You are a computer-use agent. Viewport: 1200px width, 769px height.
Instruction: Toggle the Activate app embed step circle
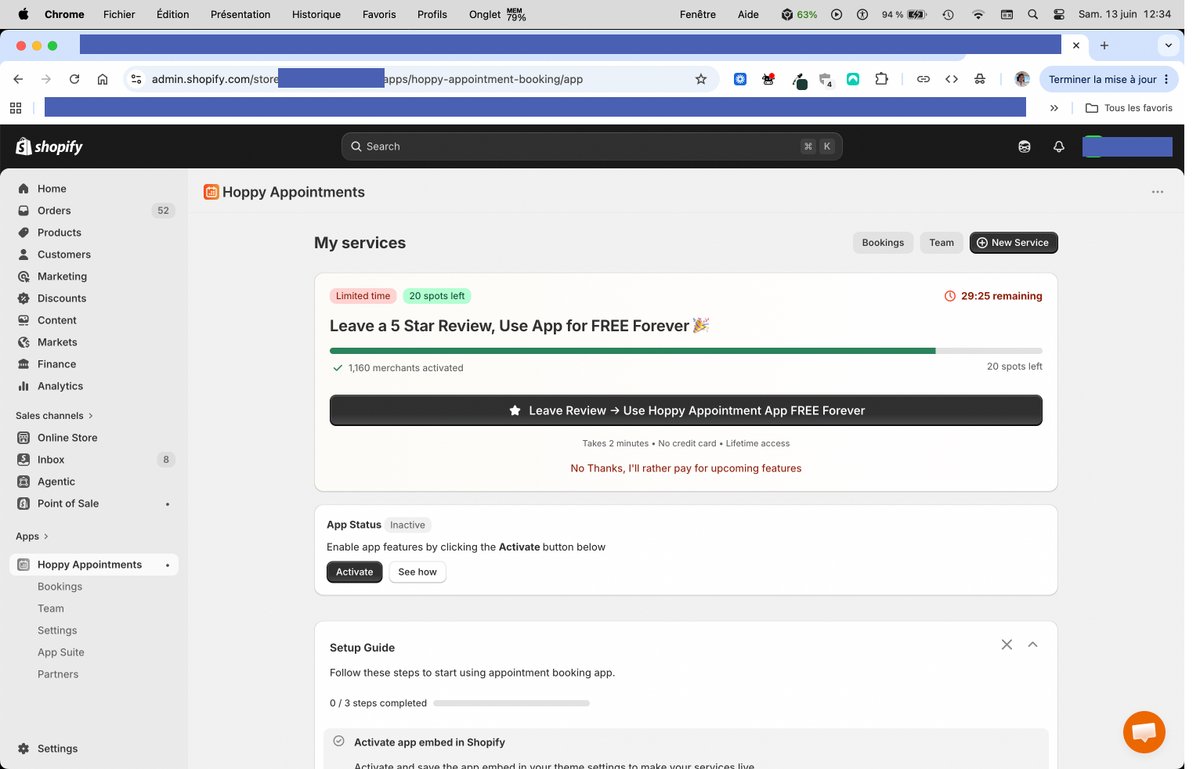[338, 741]
